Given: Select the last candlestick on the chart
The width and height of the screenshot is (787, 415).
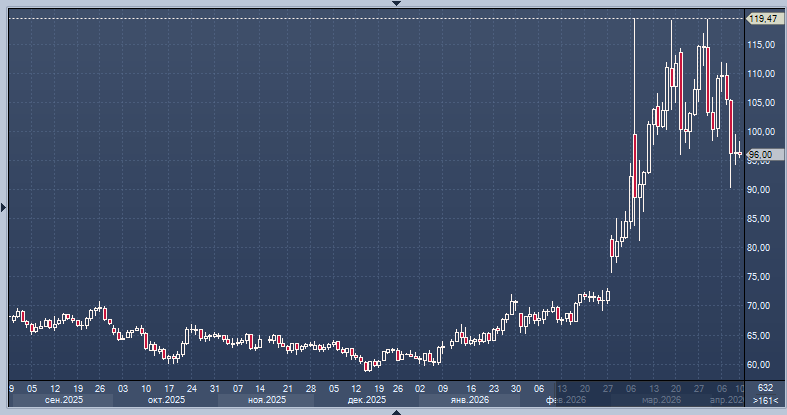Looking at the screenshot, I should pyautogui.click(x=740, y=153).
